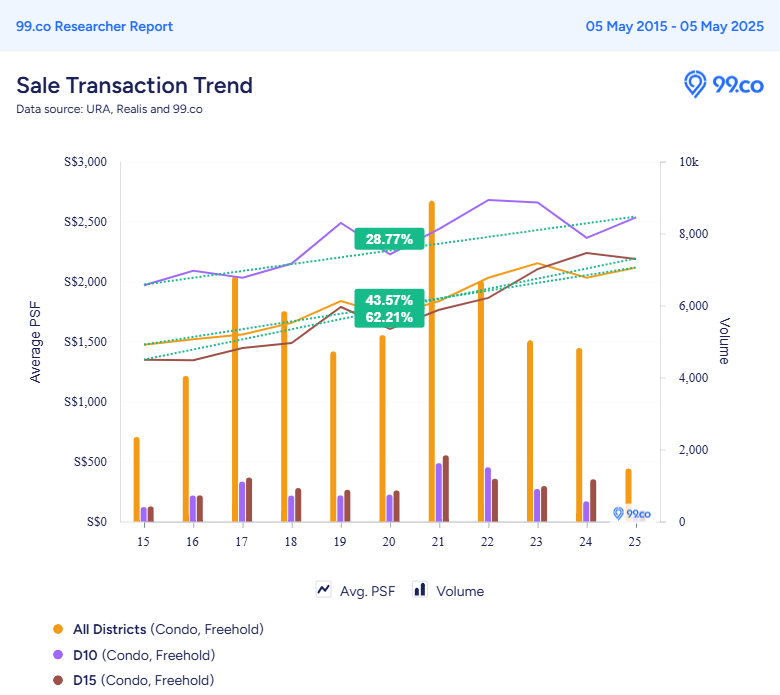
Task: Click the purple D10 bar at year 22
Action: [x=488, y=495]
